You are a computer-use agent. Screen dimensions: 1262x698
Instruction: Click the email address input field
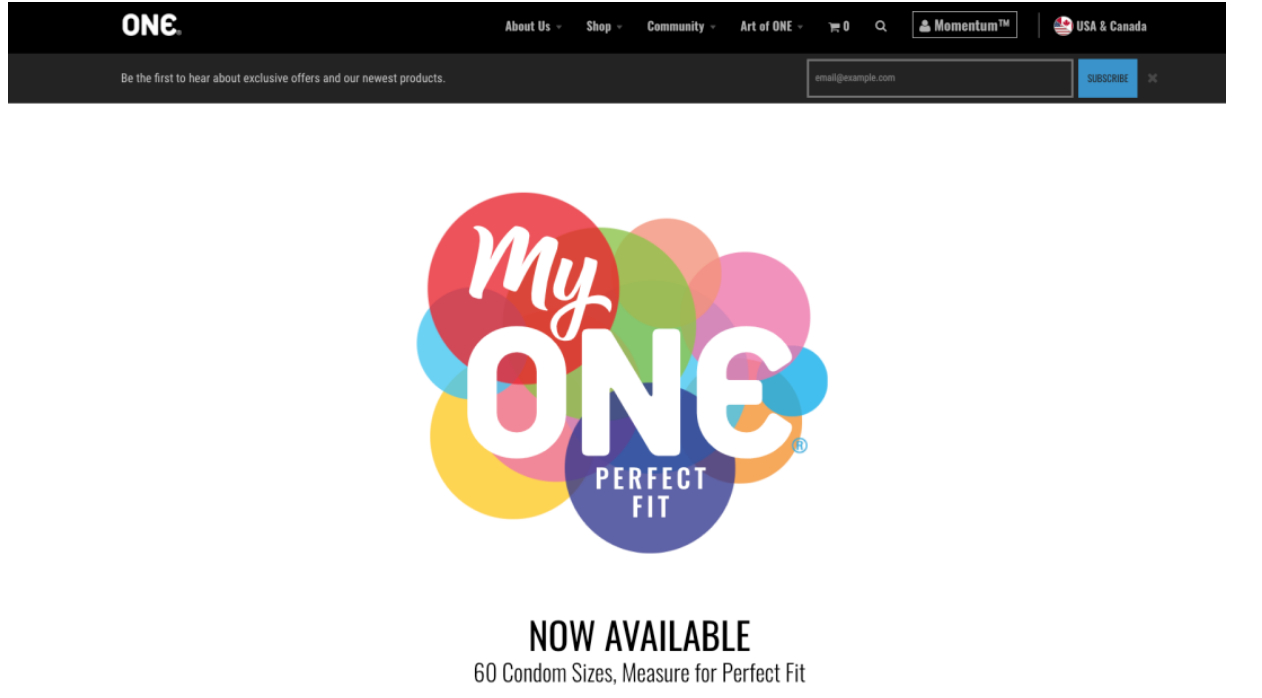point(940,78)
